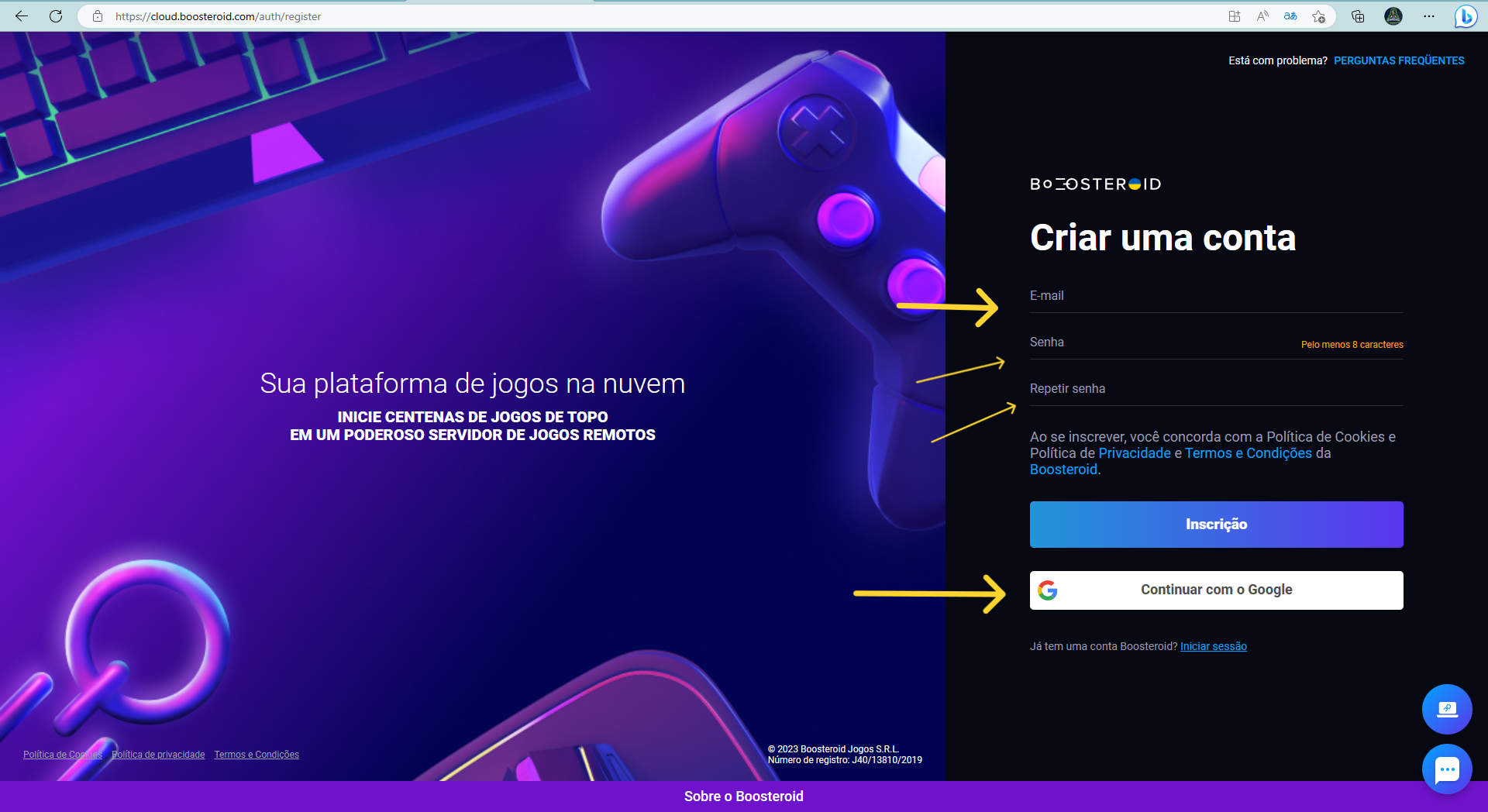Screen dimensions: 1488x812
Task: Open footer Política de Cookies link
Action: (63, 755)
